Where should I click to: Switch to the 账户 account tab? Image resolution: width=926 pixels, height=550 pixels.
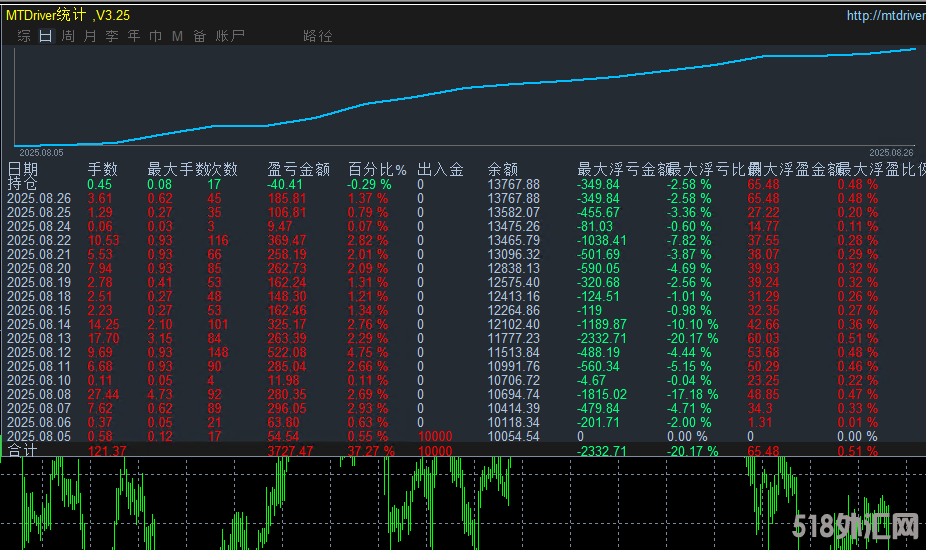pyautogui.click(x=230, y=36)
